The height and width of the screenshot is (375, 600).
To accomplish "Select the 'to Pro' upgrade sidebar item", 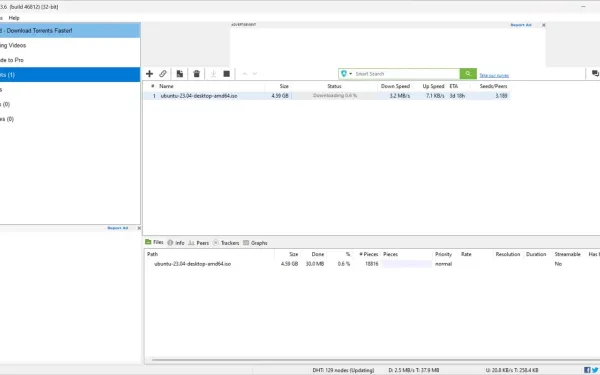I will click(70, 60).
